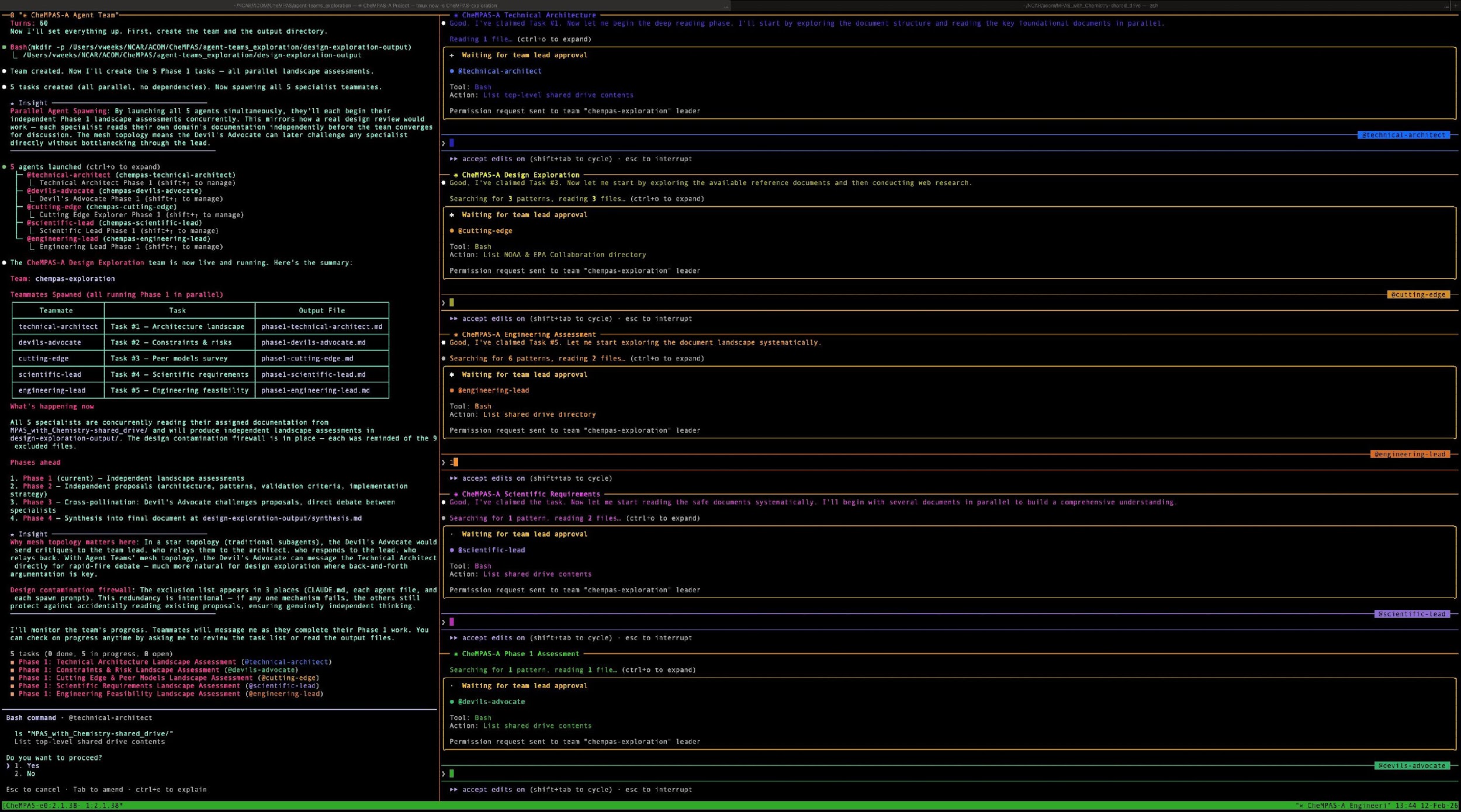The height and width of the screenshot is (812, 1461).
Task: Click the orange bullet beside @engineering-lead approval
Action: point(452,390)
